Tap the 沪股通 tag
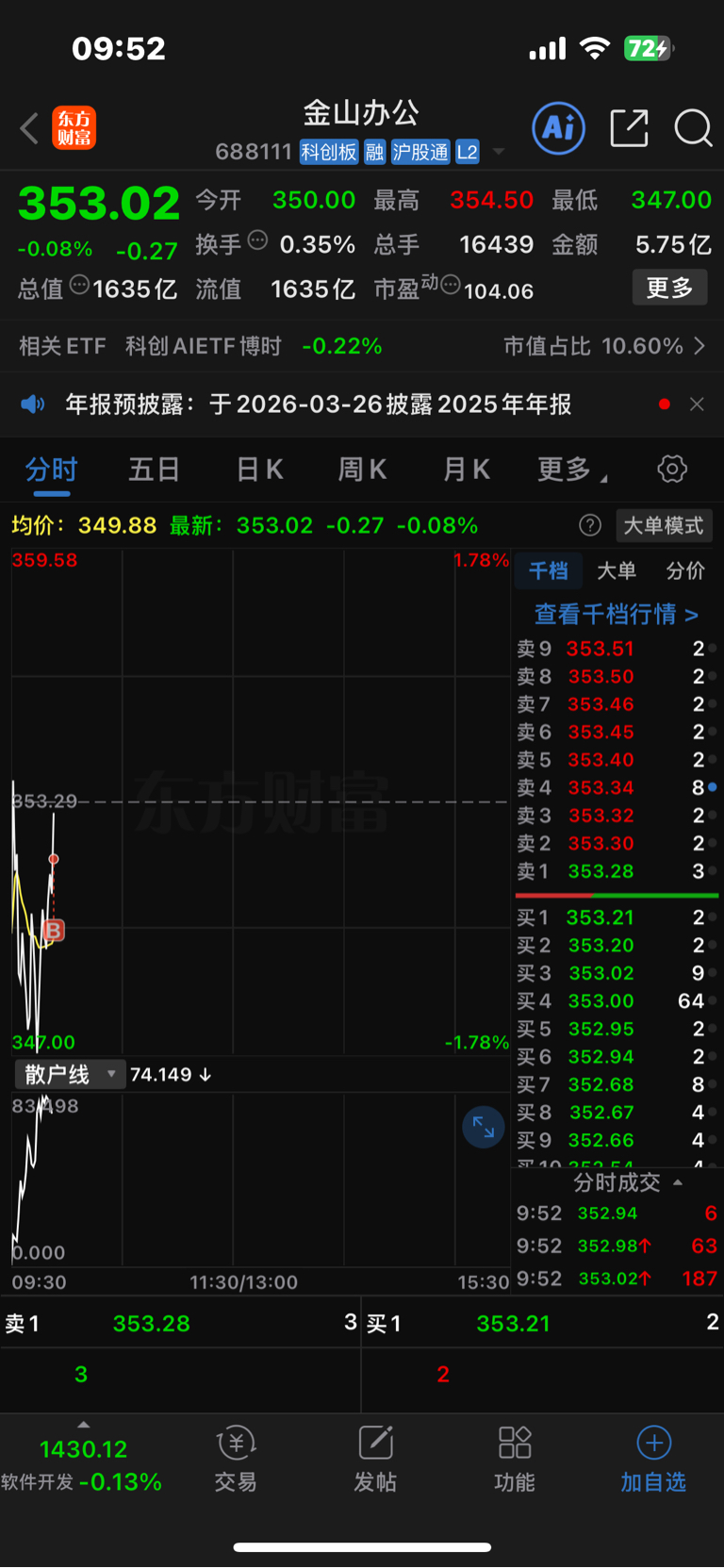 (x=420, y=152)
